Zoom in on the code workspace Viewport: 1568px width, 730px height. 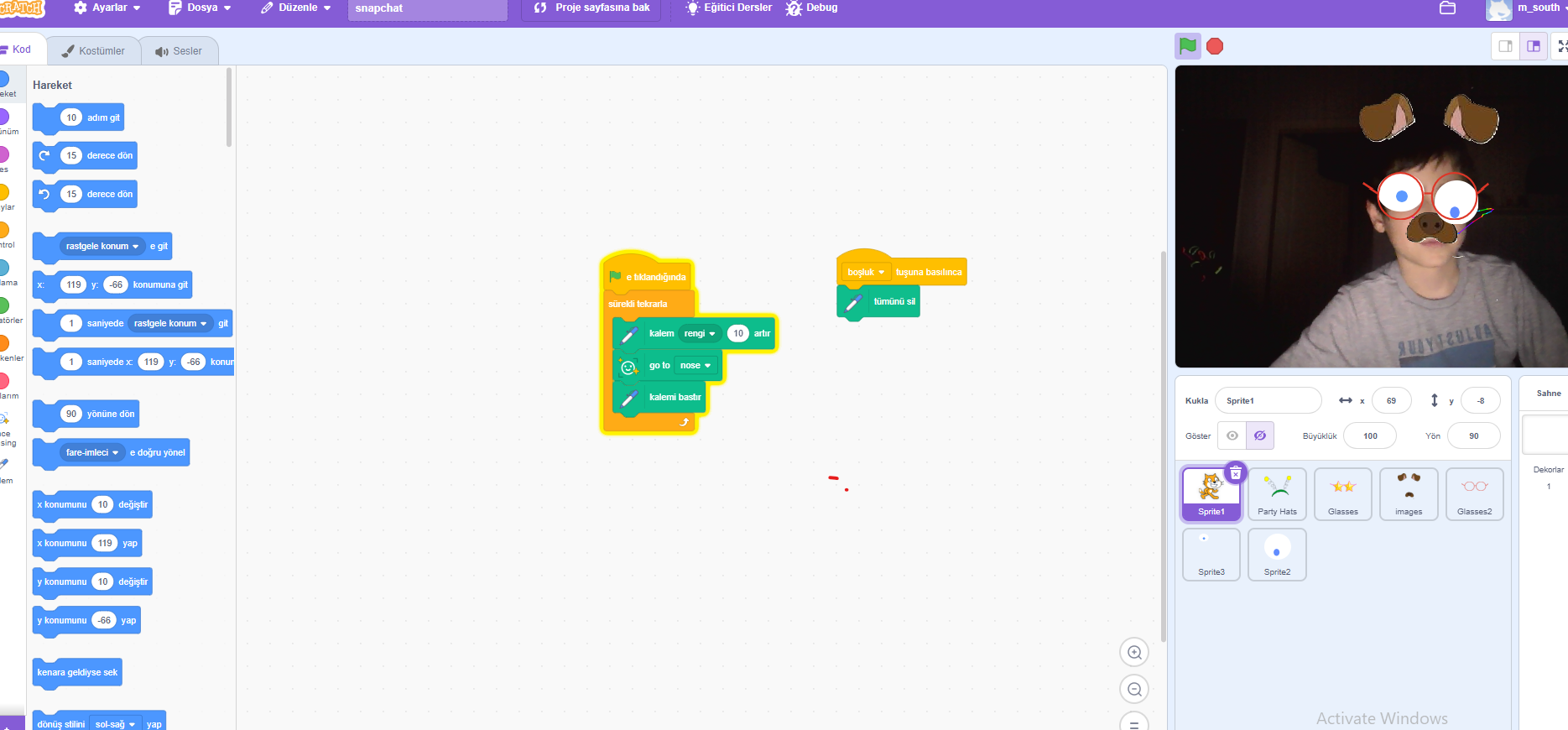point(1134,653)
